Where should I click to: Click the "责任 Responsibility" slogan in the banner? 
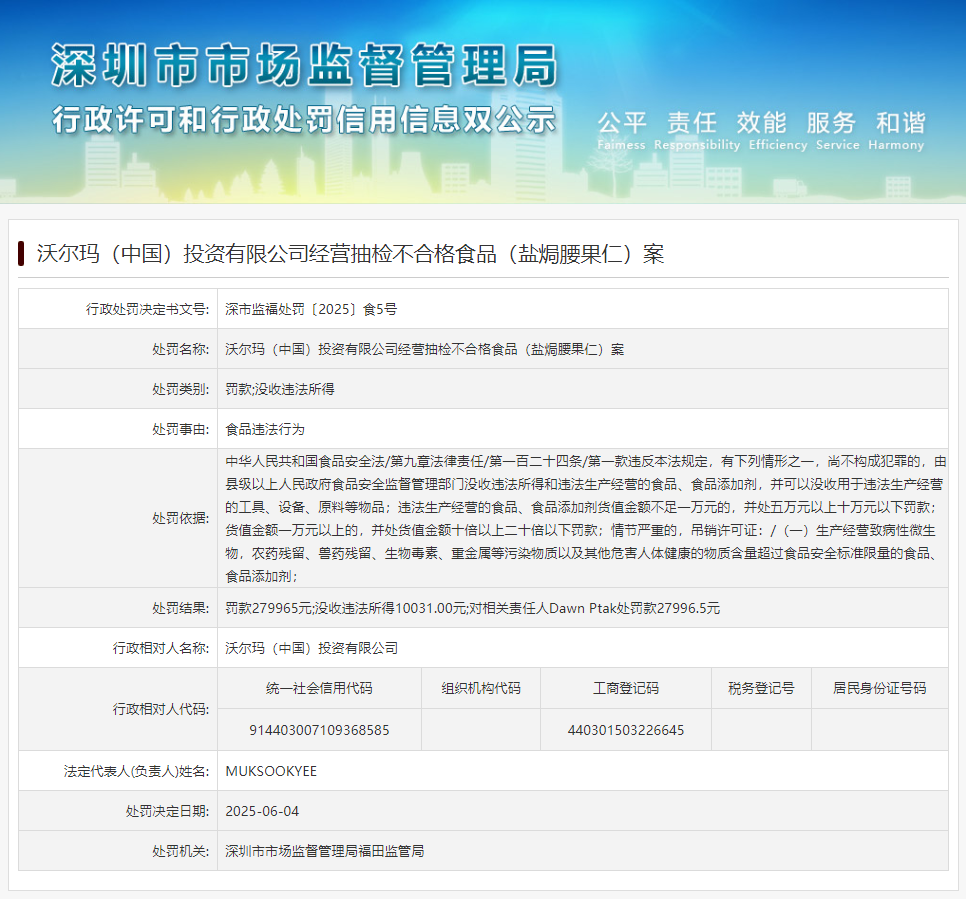click(x=697, y=131)
